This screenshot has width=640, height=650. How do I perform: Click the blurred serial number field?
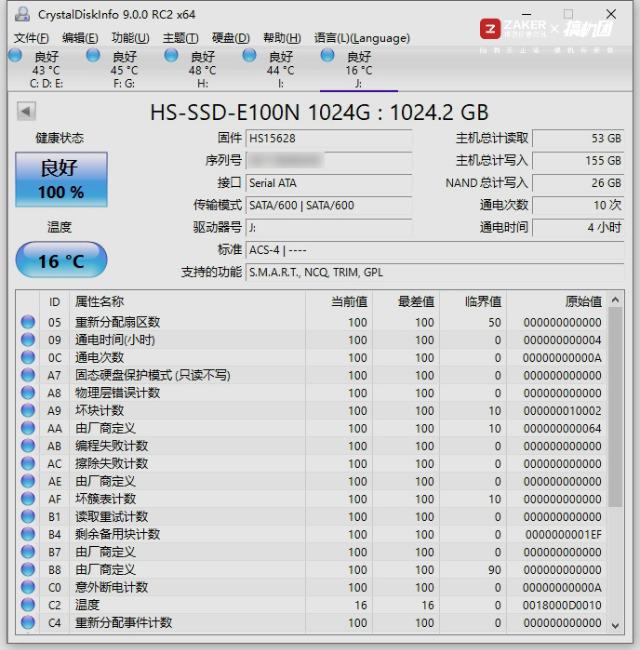point(329,160)
